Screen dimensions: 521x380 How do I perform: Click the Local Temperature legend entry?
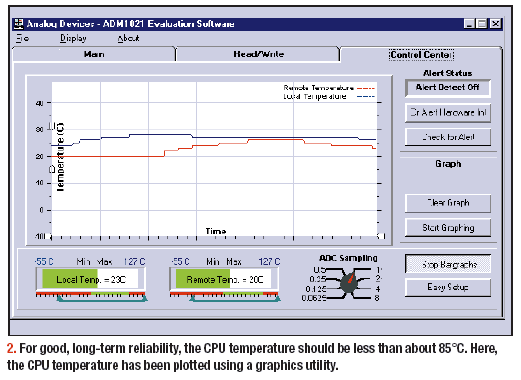329,97
